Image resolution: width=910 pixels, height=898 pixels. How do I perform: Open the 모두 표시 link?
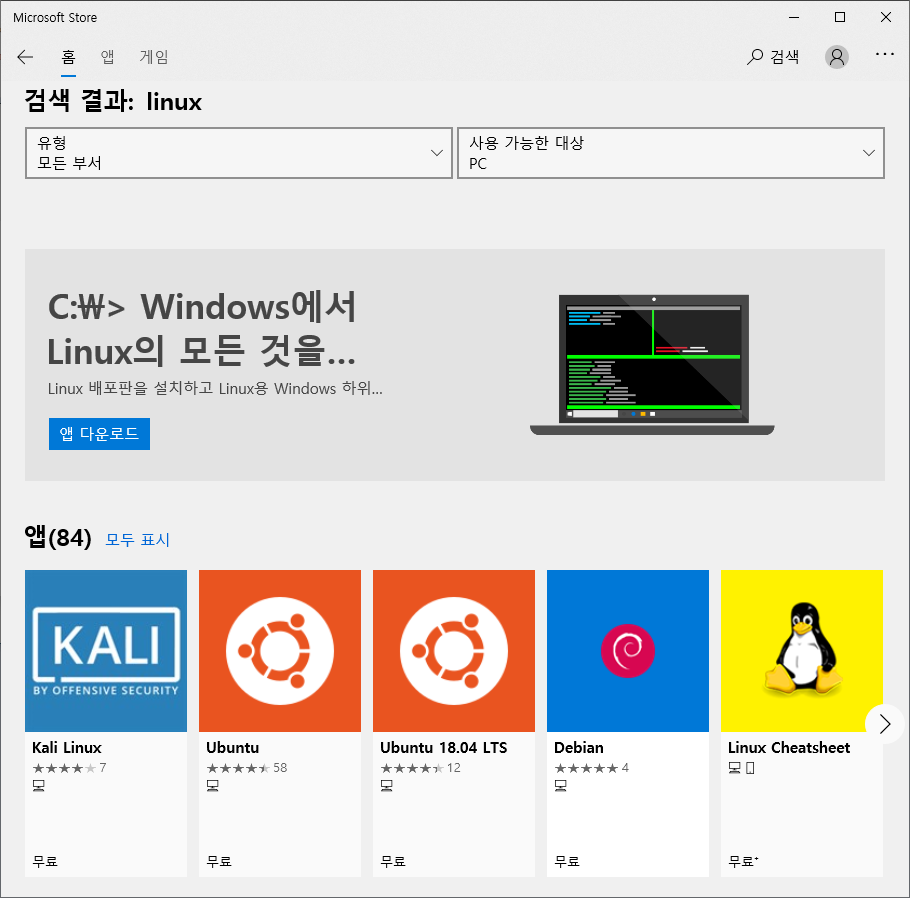138,540
